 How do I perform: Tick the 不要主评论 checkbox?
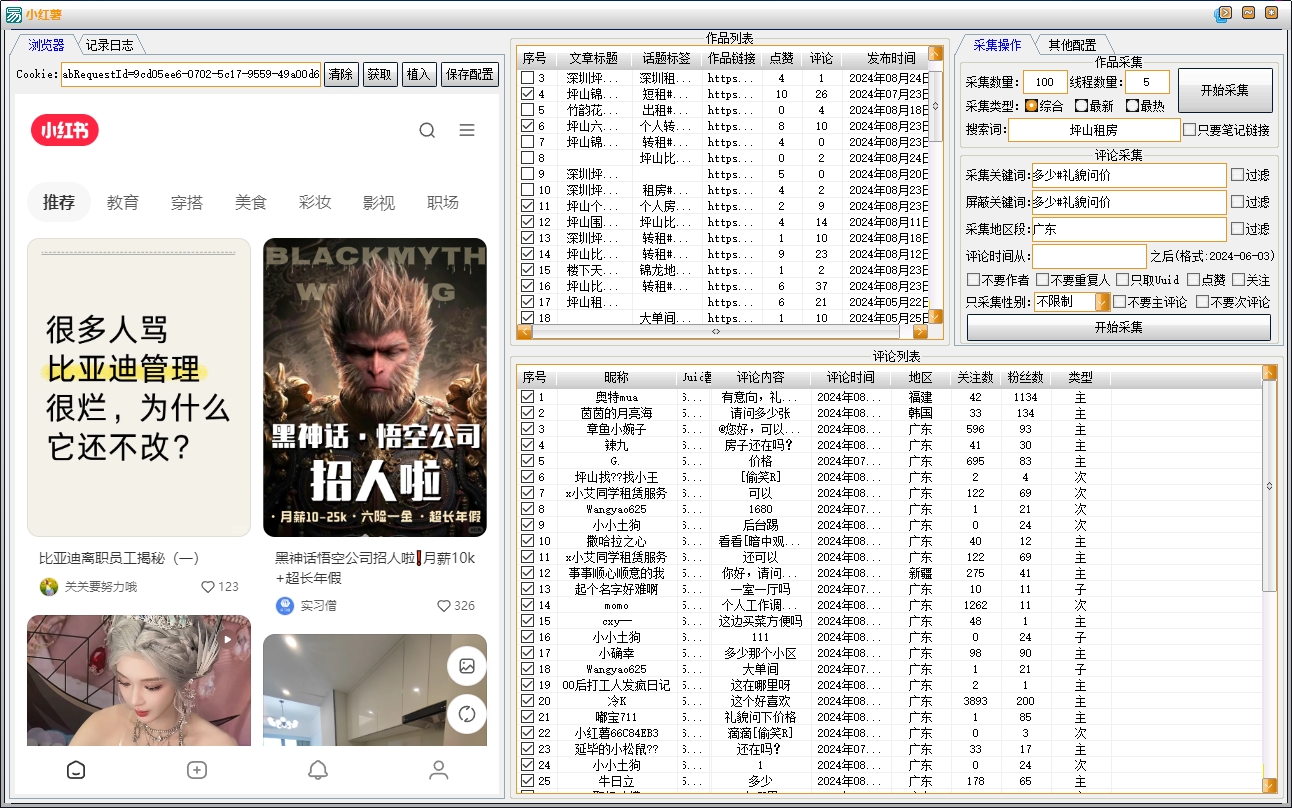[x=1119, y=302]
